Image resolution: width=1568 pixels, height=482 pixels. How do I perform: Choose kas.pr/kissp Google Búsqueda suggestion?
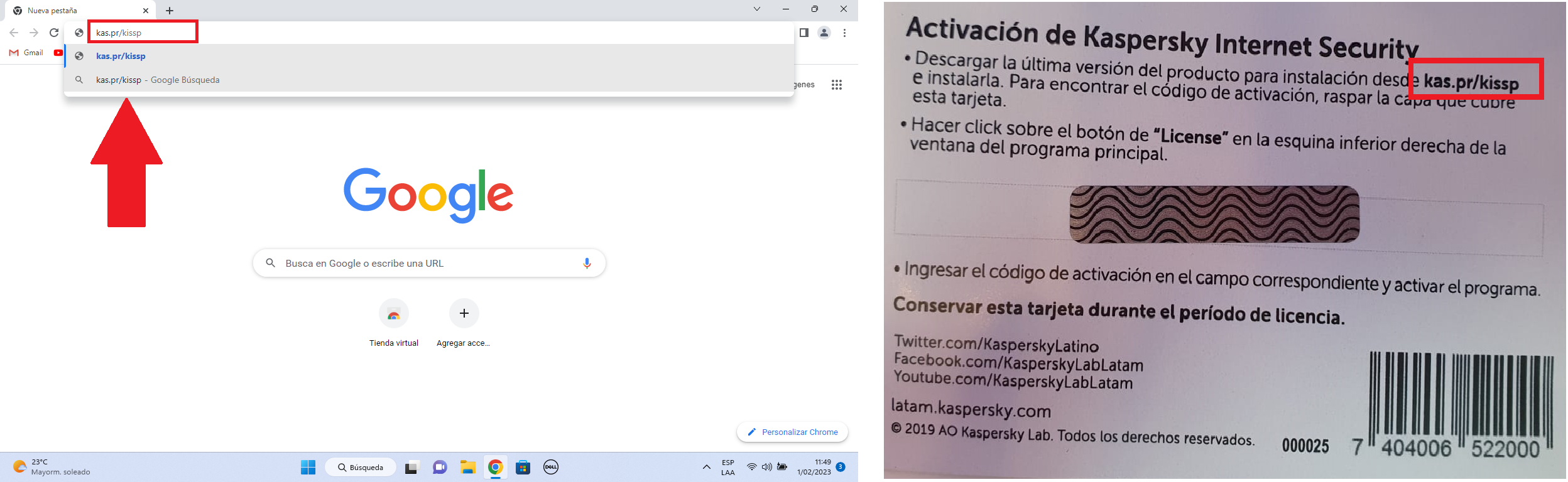pos(158,80)
